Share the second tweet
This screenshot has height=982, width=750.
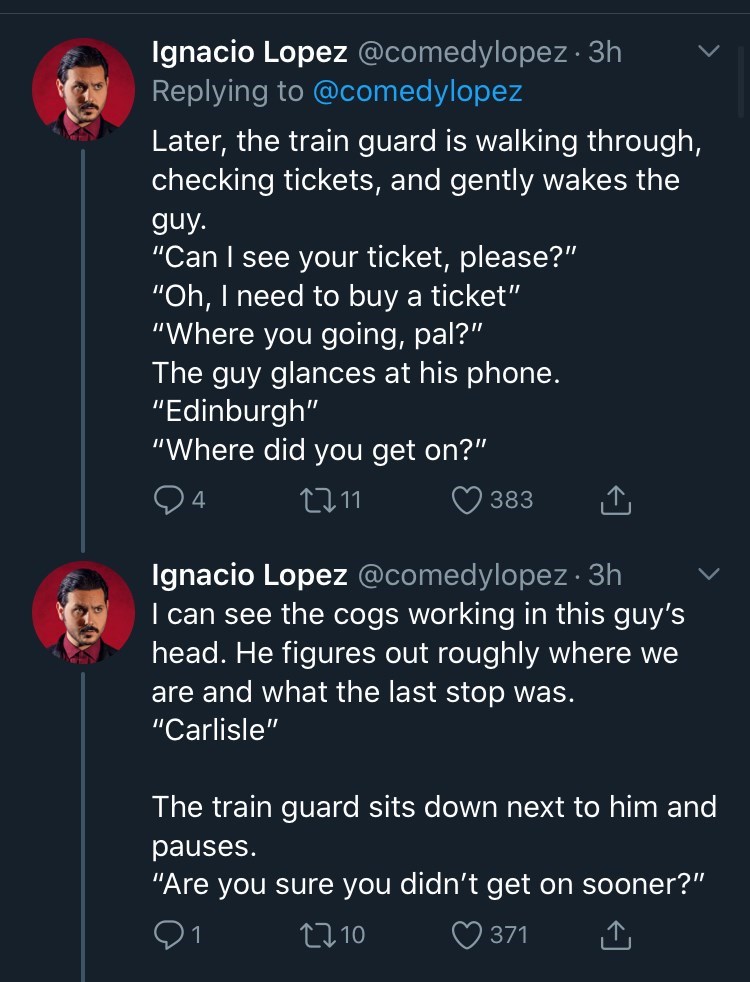(x=616, y=935)
